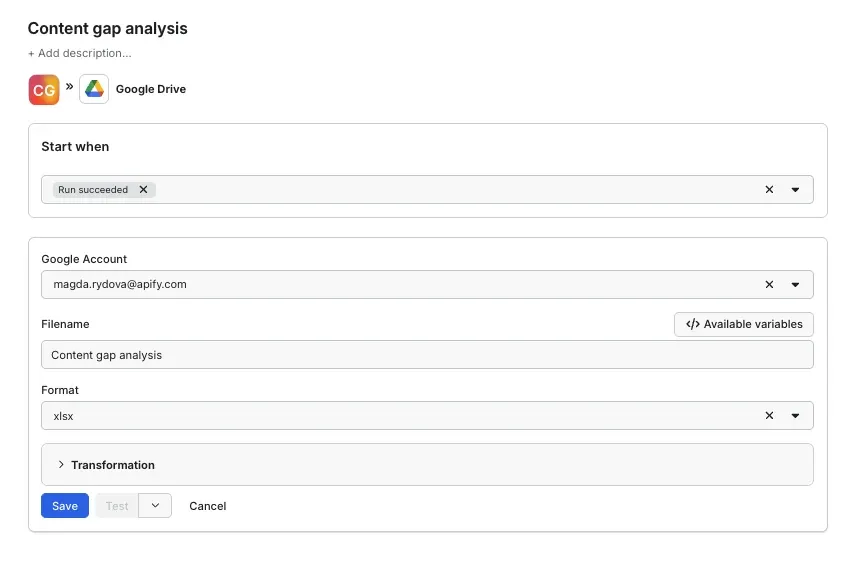Image resolution: width=852 pixels, height=575 pixels.
Task: Clear the Google Account selection
Action: [x=769, y=284]
